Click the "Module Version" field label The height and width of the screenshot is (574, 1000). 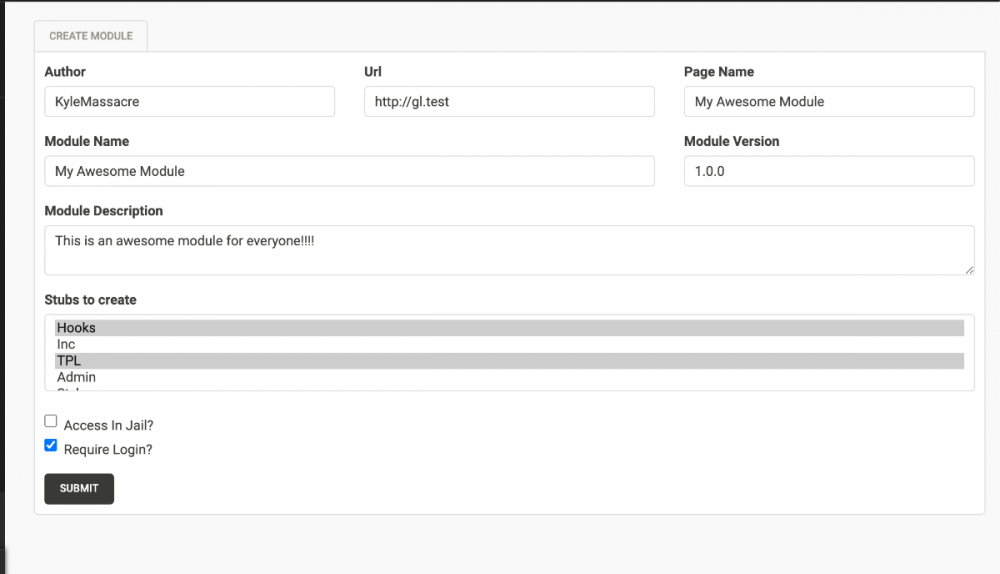731,141
